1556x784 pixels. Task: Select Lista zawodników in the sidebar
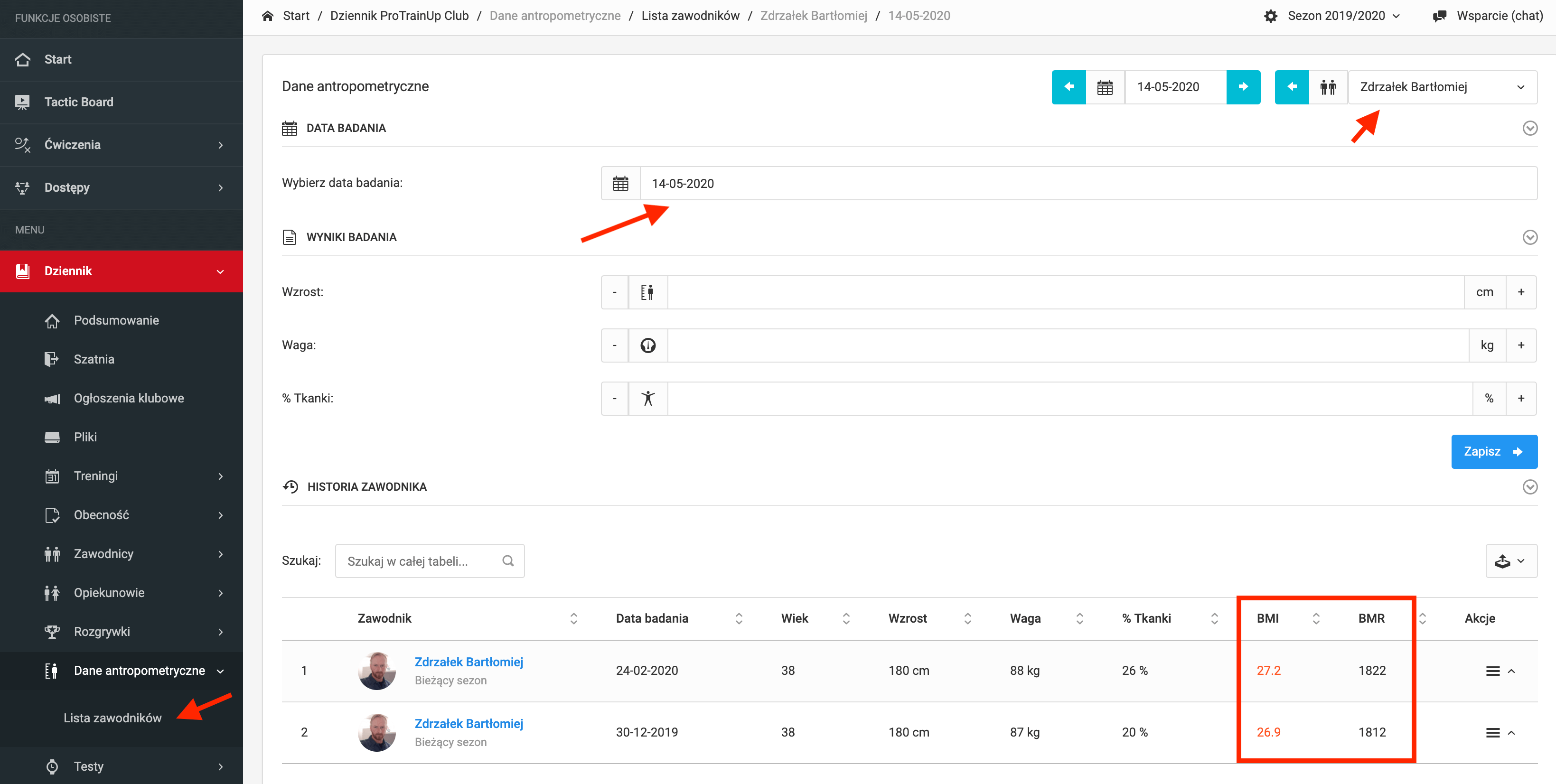(x=112, y=718)
